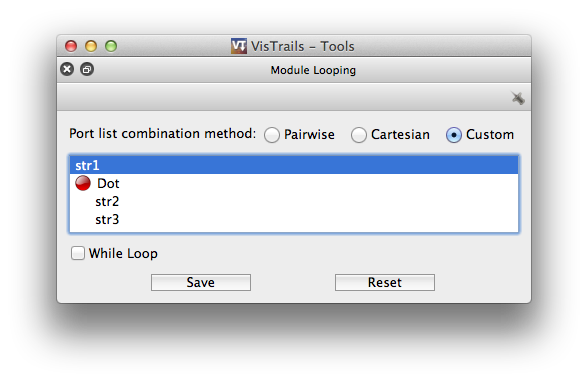Click the VisTrails – Tools window title

(x=303, y=46)
